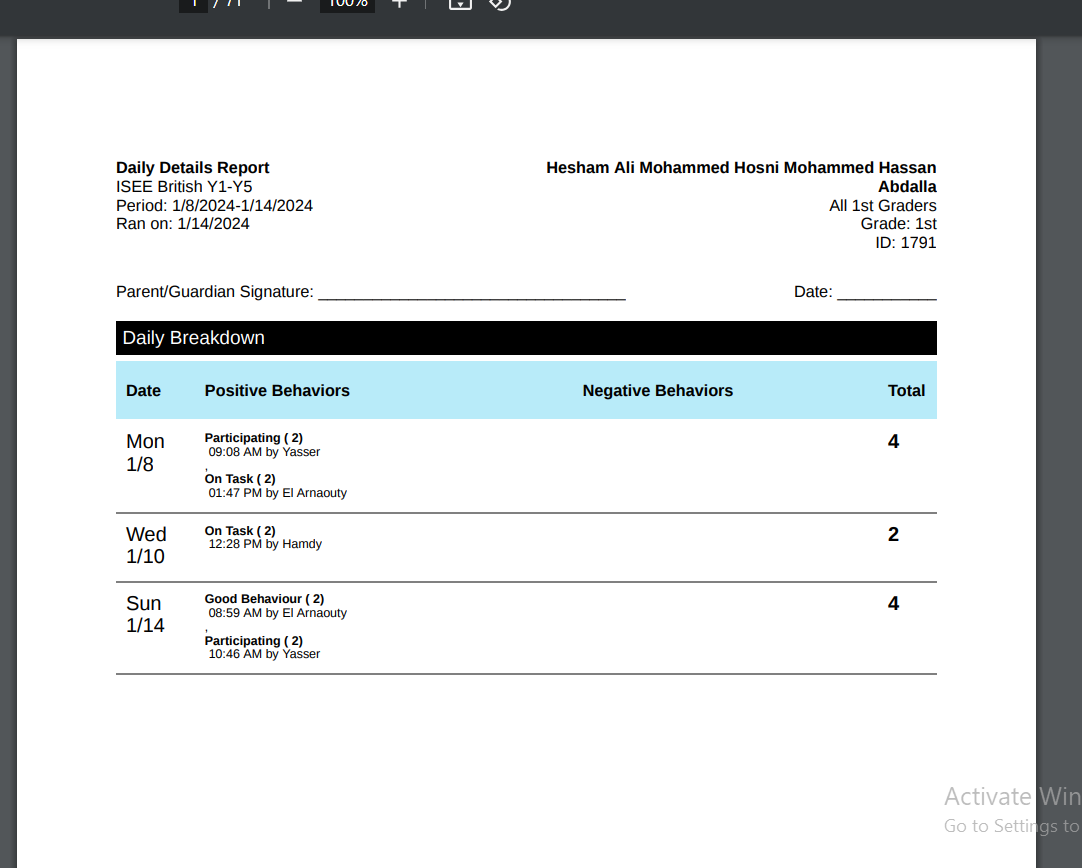The width and height of the screenshot is (1082, 868).
Task: Click the 'Abdalla' surname text
Action: point(907,187)
